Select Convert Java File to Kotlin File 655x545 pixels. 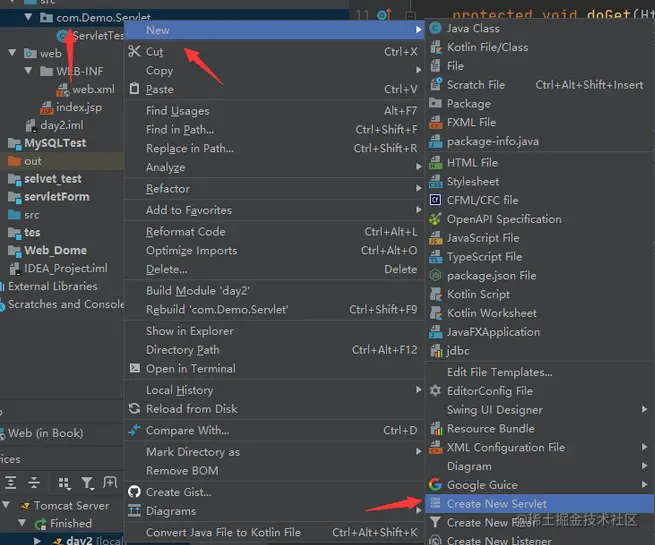pos(274,532)
